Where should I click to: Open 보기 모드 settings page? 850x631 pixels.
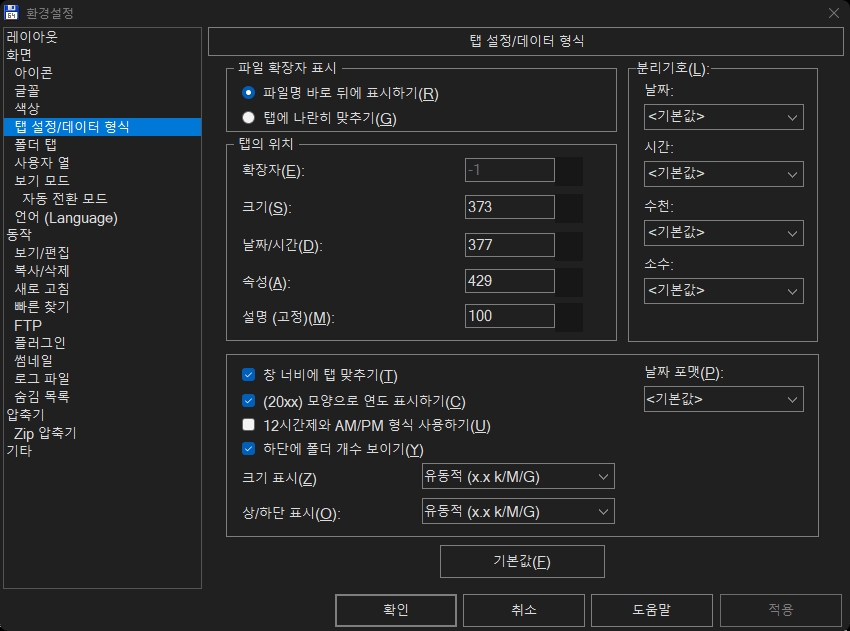(x=42, y=181)
